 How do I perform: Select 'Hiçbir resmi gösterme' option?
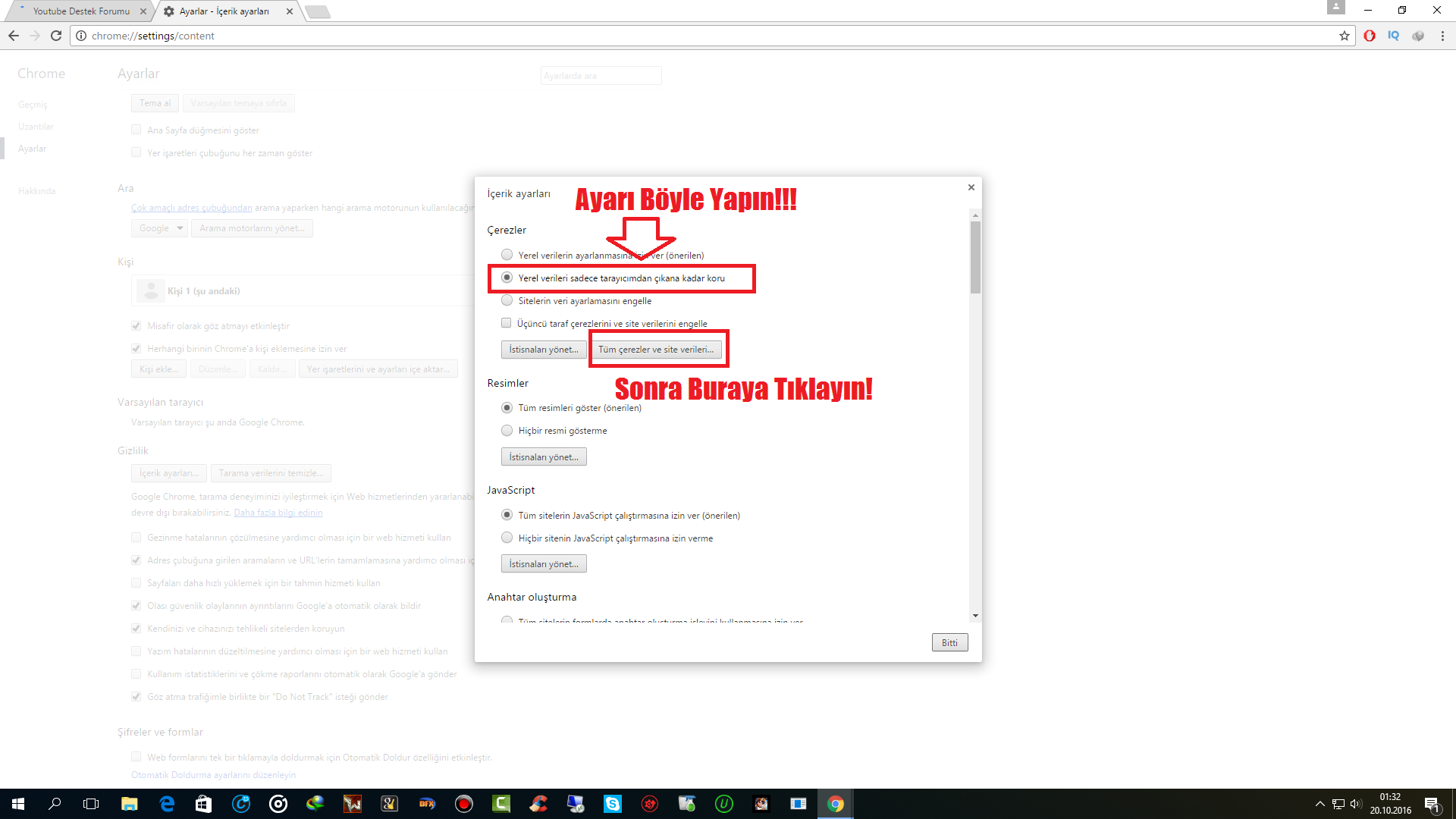click(507, 431)
